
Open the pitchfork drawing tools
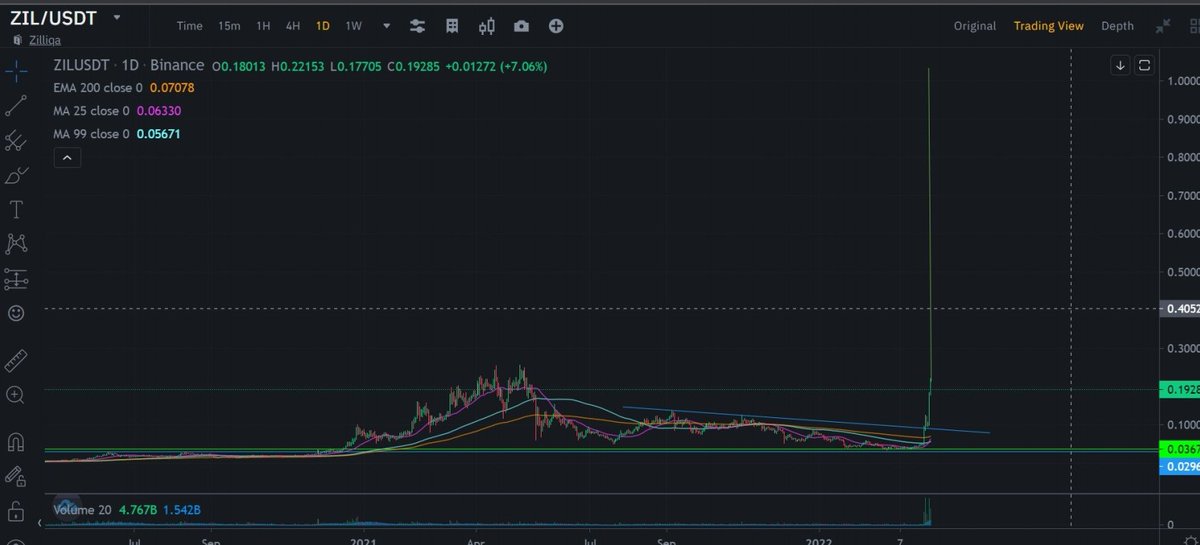[x=15, y=140]
